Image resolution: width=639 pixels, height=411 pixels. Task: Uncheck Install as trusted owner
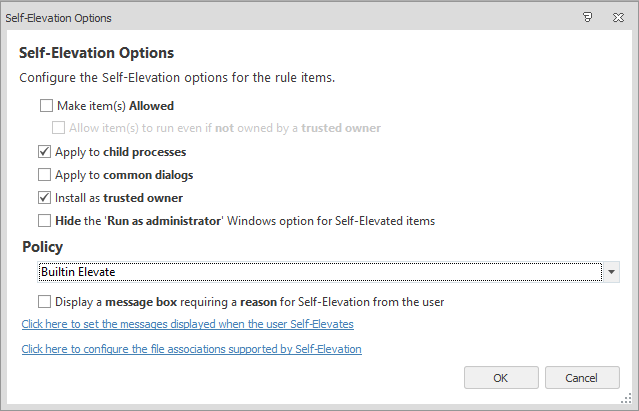click(45, 198)
